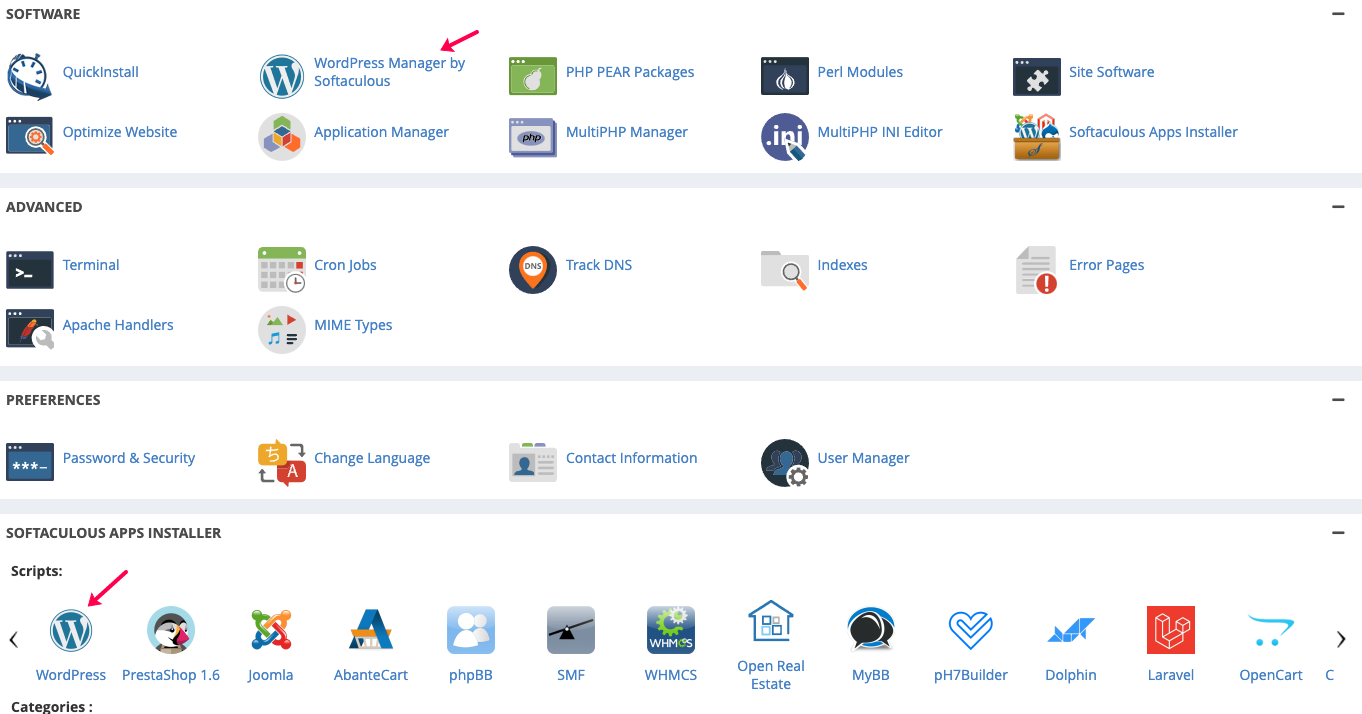1362x714 pixels.
Task: Choose the phpBB script icon
Action: tap(471, 631)
